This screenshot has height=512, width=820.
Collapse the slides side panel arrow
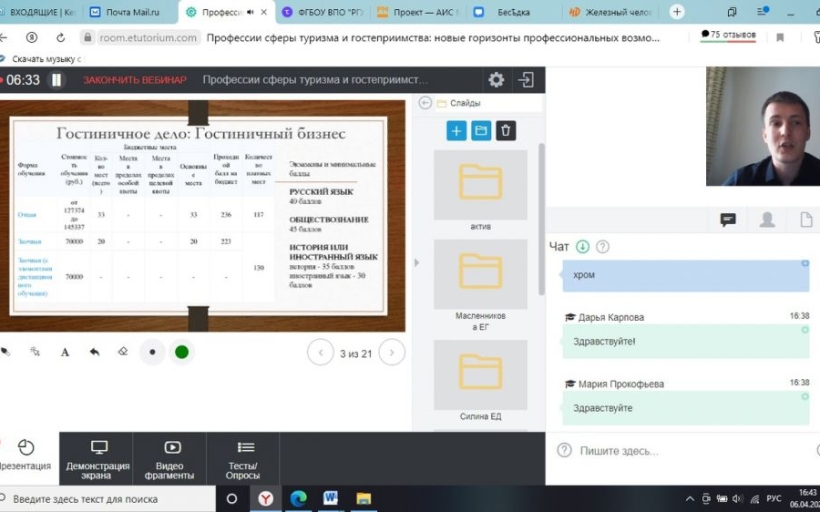[416, 263]
